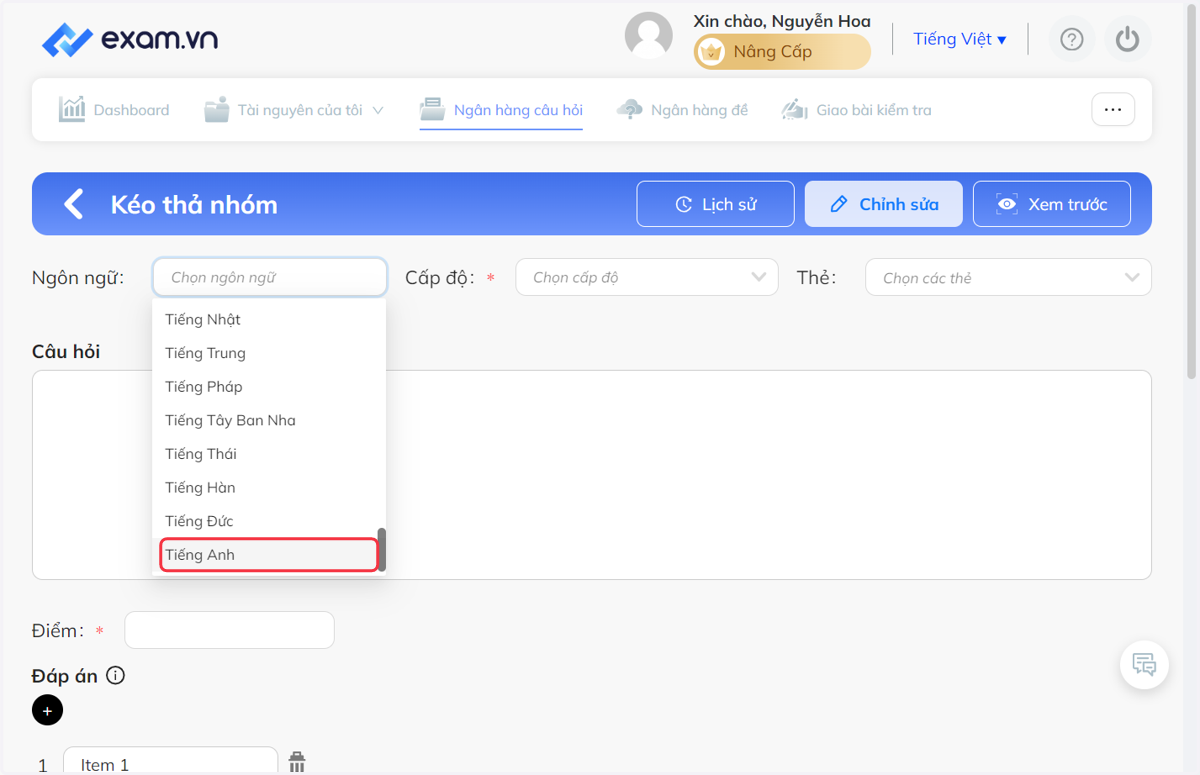Screen dimensions: 1200x775
Task: Click the Giao bài kiểm tra icon
Action: coord(795,110)
